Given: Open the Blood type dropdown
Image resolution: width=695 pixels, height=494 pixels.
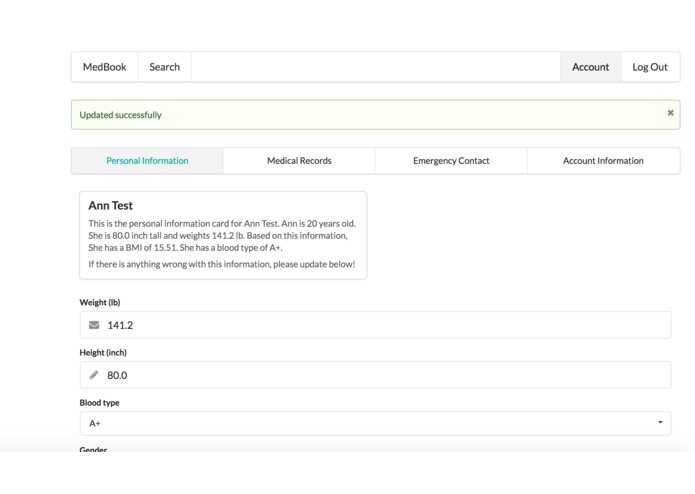Looking at the screenshot, I should (375, 423).
